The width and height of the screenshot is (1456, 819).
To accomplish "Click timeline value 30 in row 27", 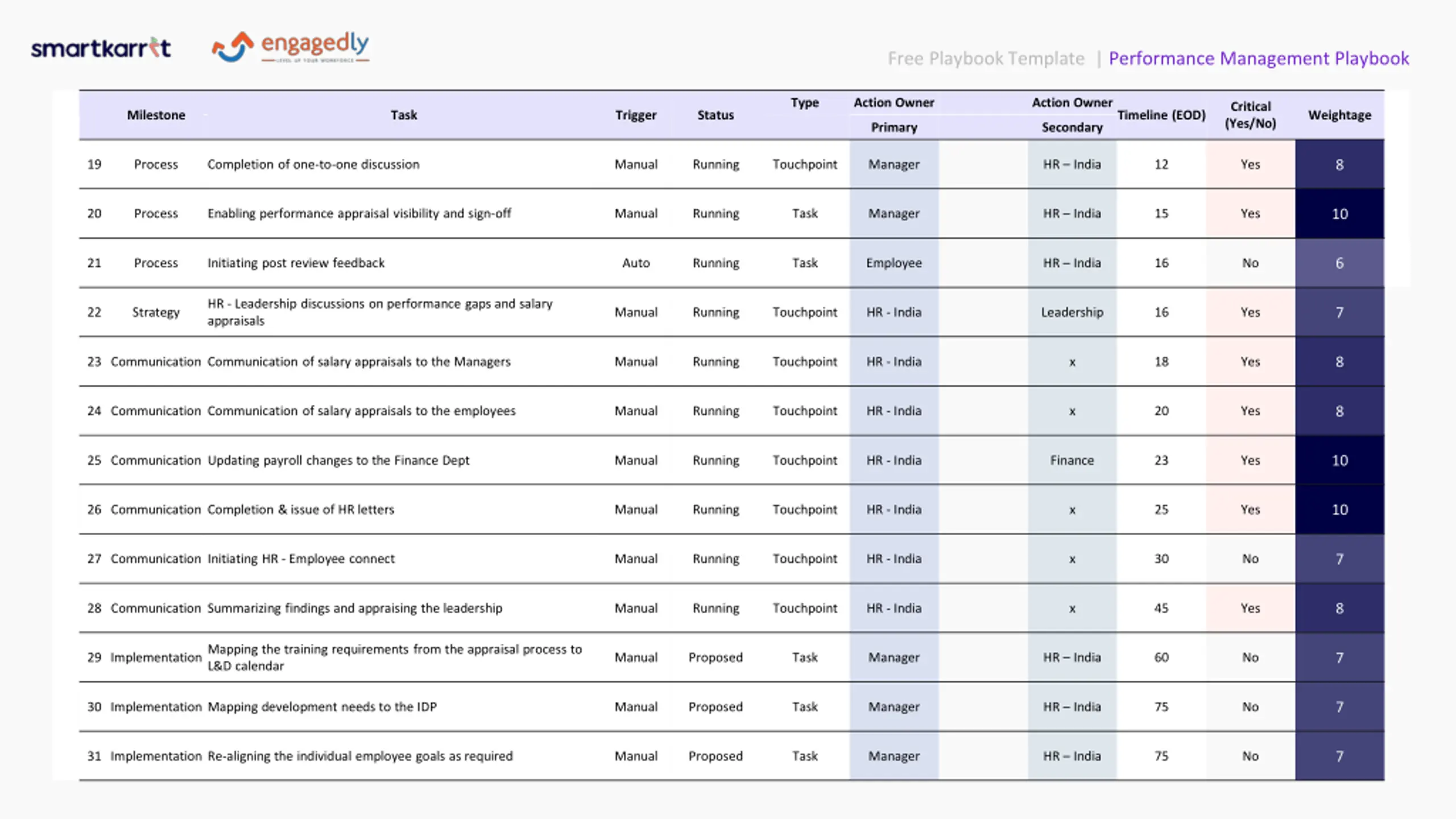I will [1161, 559].
